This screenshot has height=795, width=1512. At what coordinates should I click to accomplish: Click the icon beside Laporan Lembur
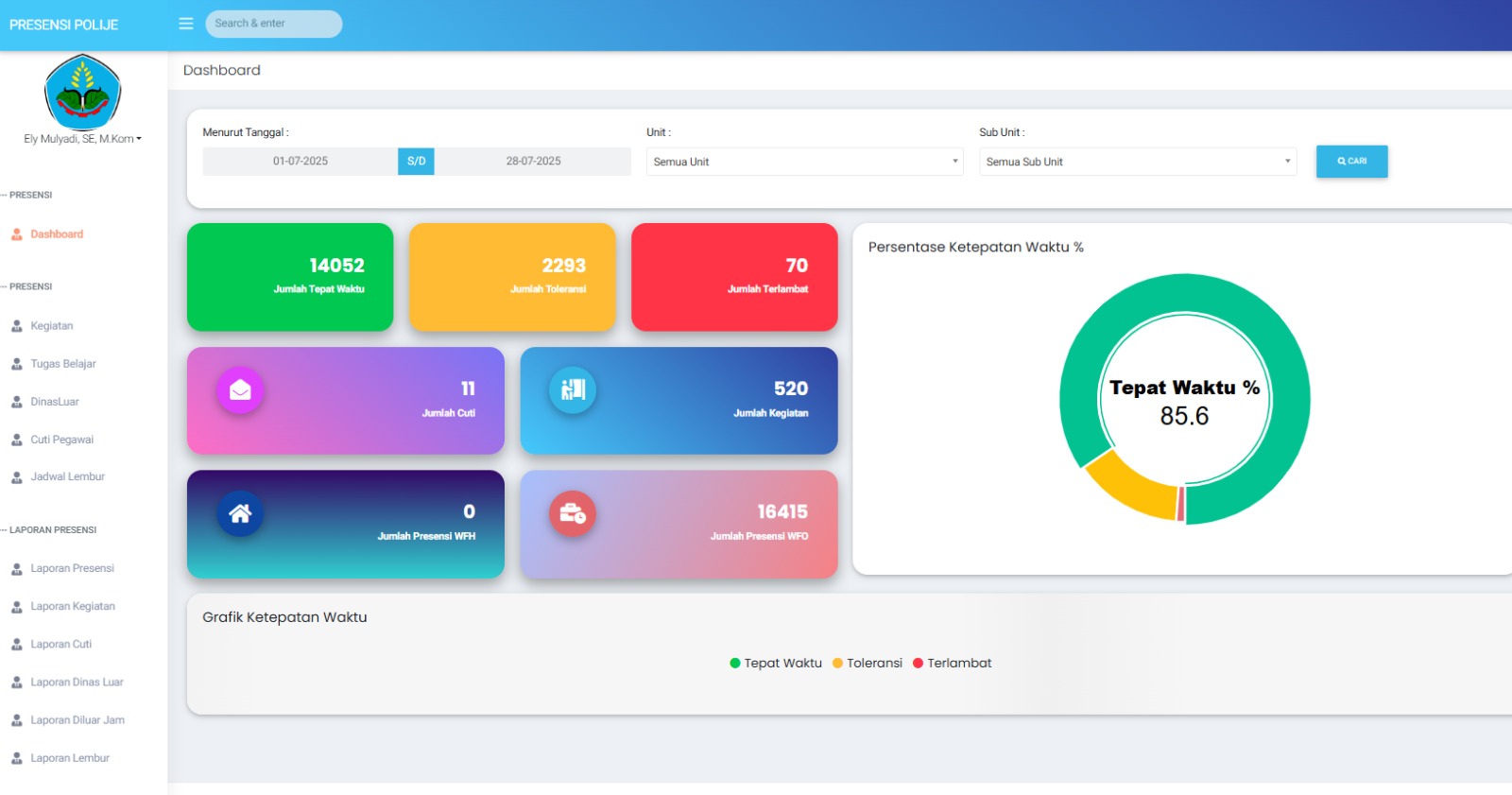(x=17, y=758)
